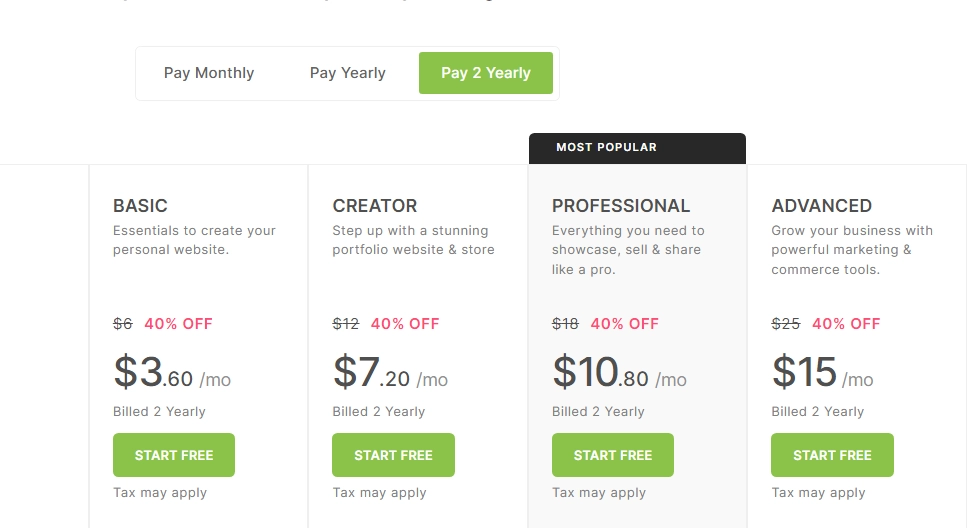Click the ADVANCED plan heading
This screenshot has width=979, height=528.
click(x=822, y=205)
